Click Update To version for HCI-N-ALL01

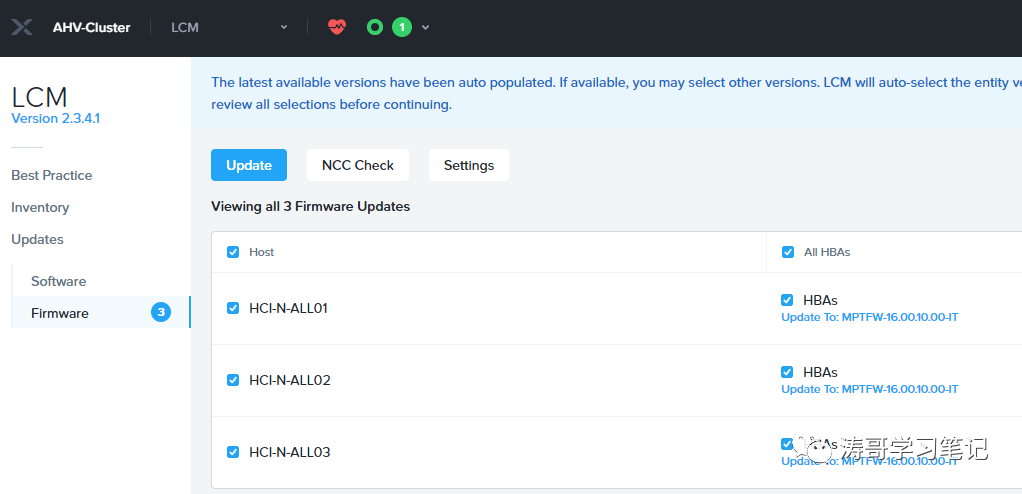869,317
